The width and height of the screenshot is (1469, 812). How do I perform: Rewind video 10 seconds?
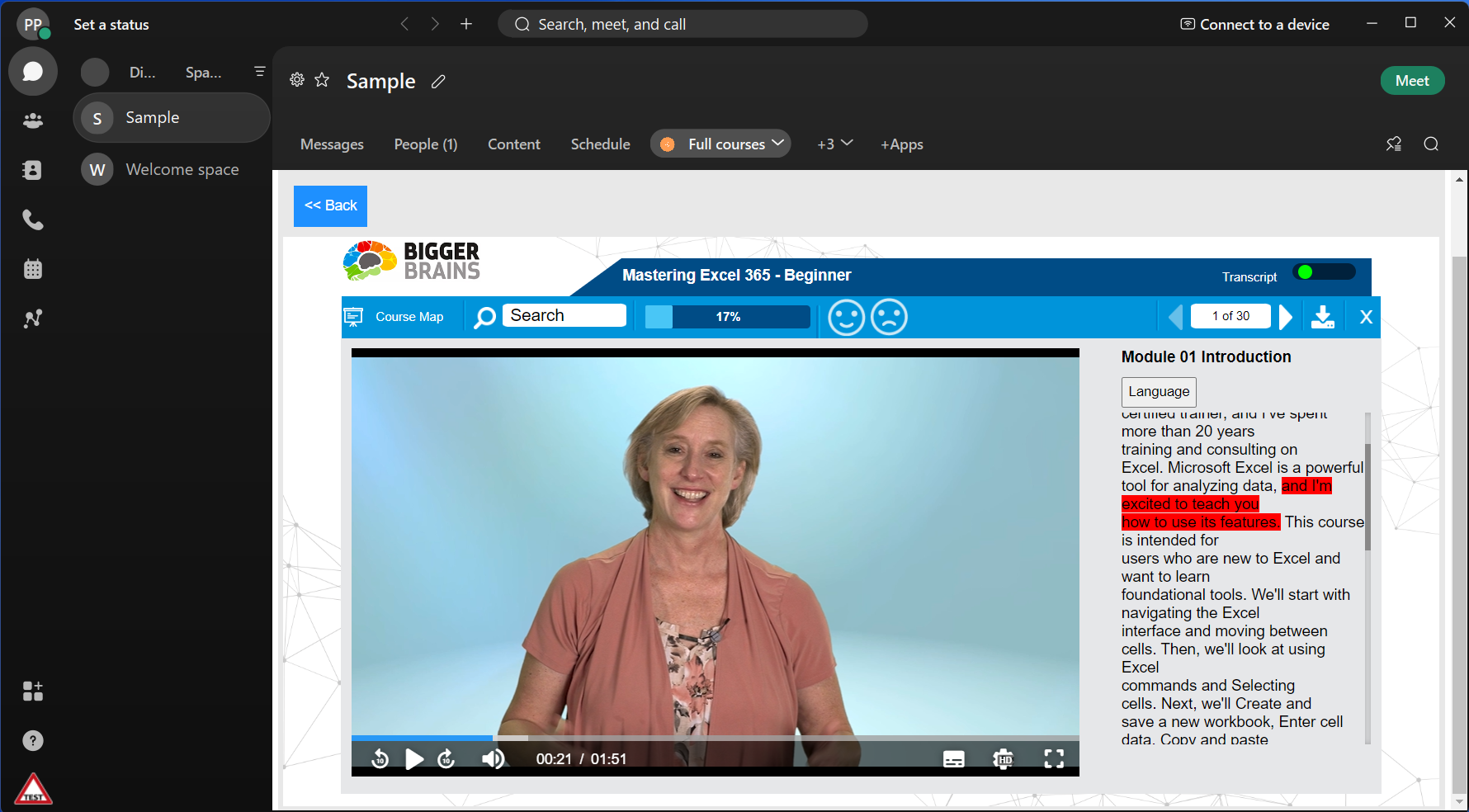380,758
